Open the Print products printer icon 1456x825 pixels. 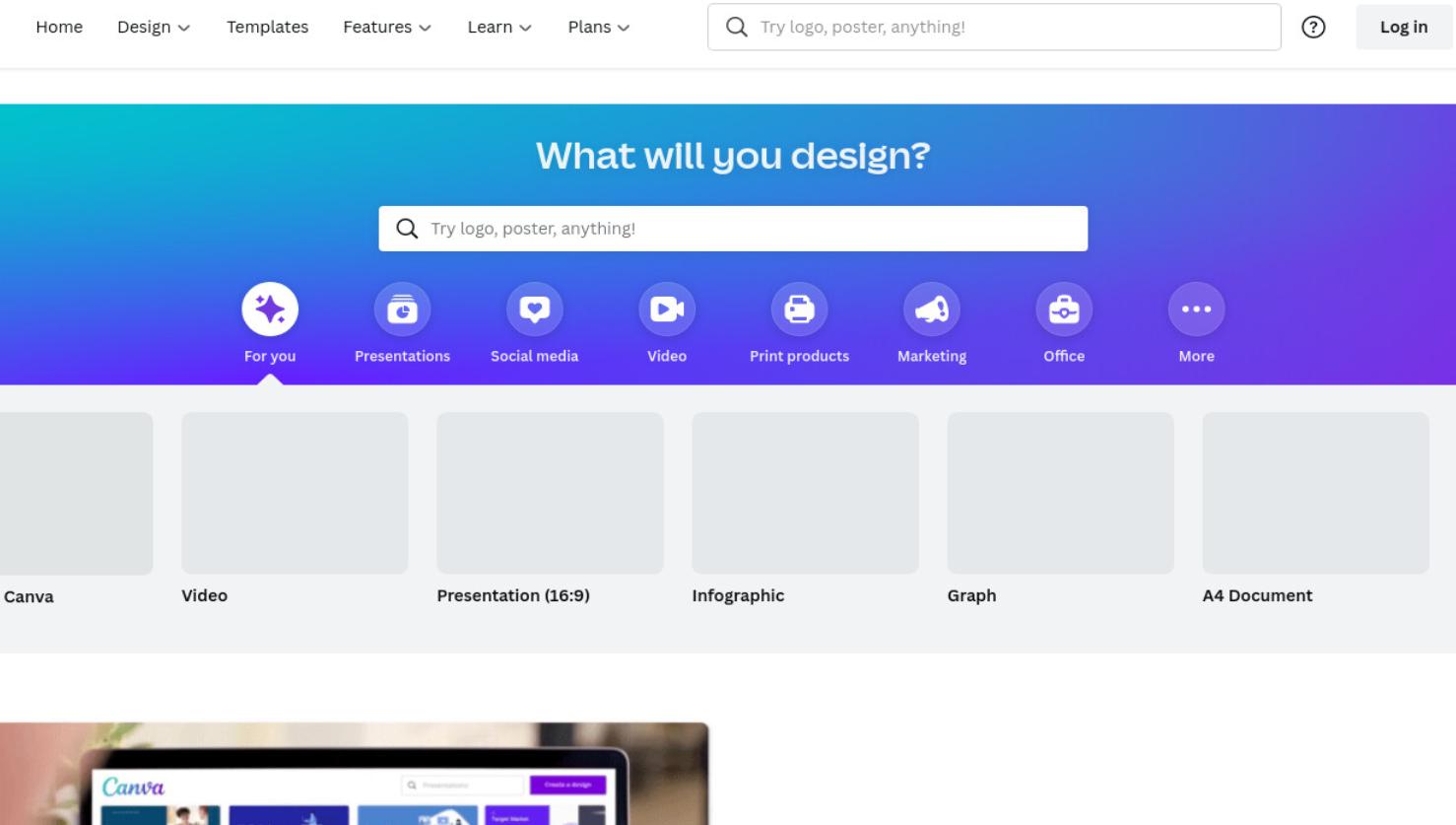(x=799, y=309)
